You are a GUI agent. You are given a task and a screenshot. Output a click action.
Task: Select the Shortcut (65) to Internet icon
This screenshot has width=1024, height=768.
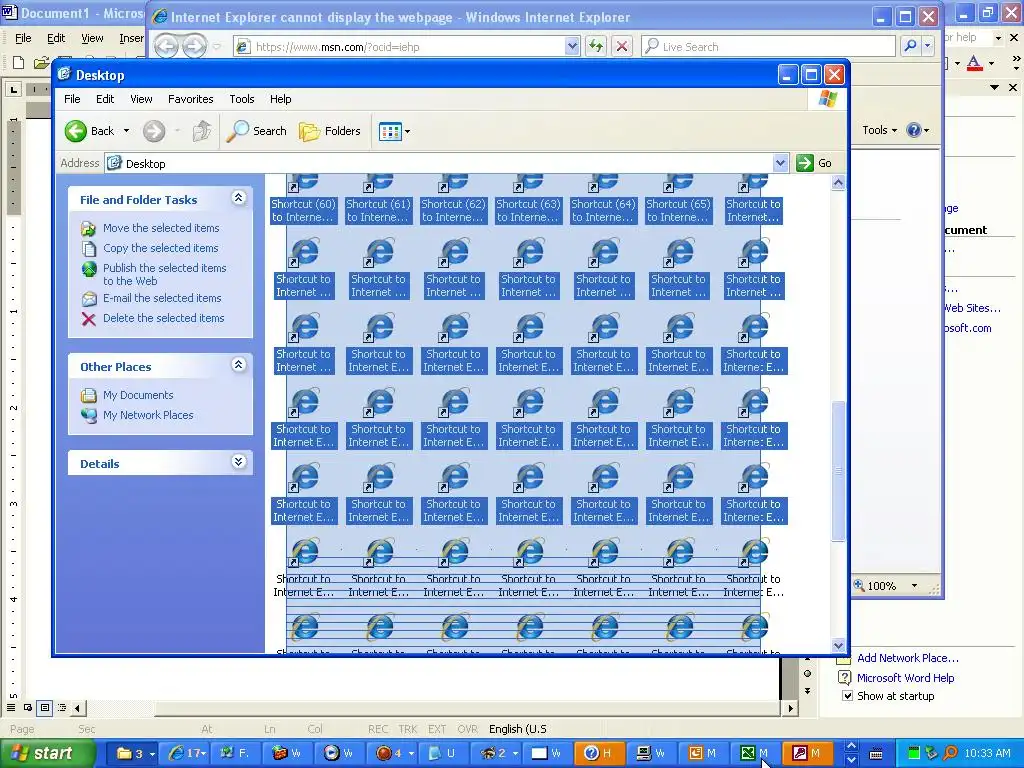(x=679, y=199)
